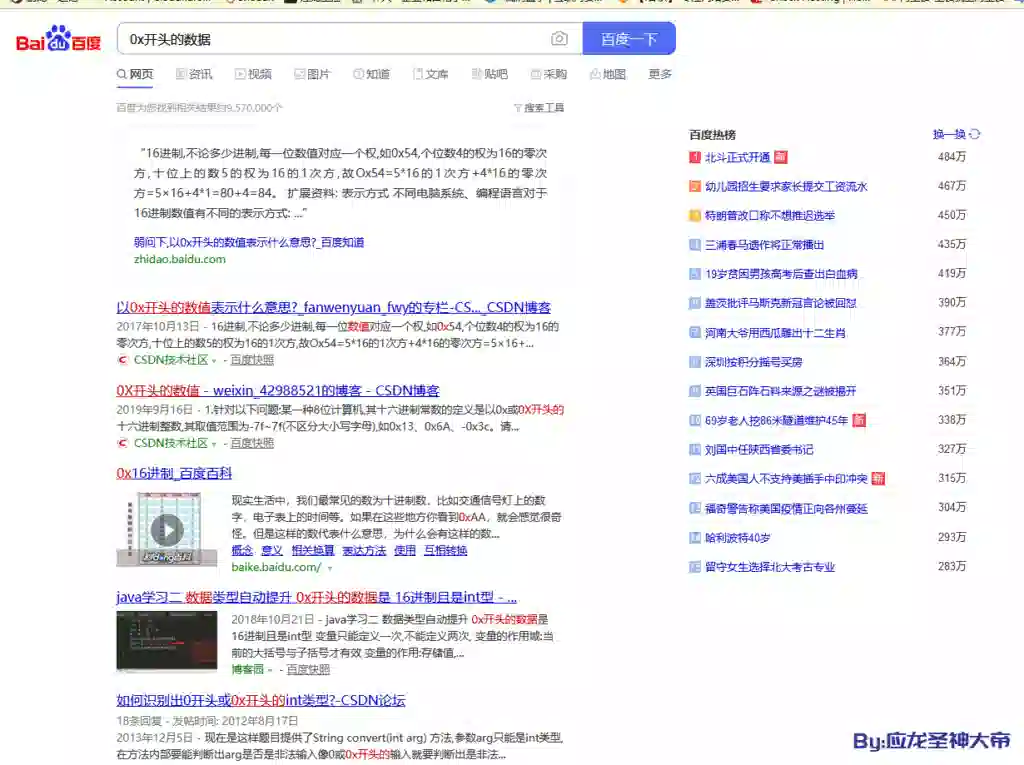Screen dimensions: 1024x765
Task: Open hot topic 哈利波特40岁
Action: (x=737, y=538)
